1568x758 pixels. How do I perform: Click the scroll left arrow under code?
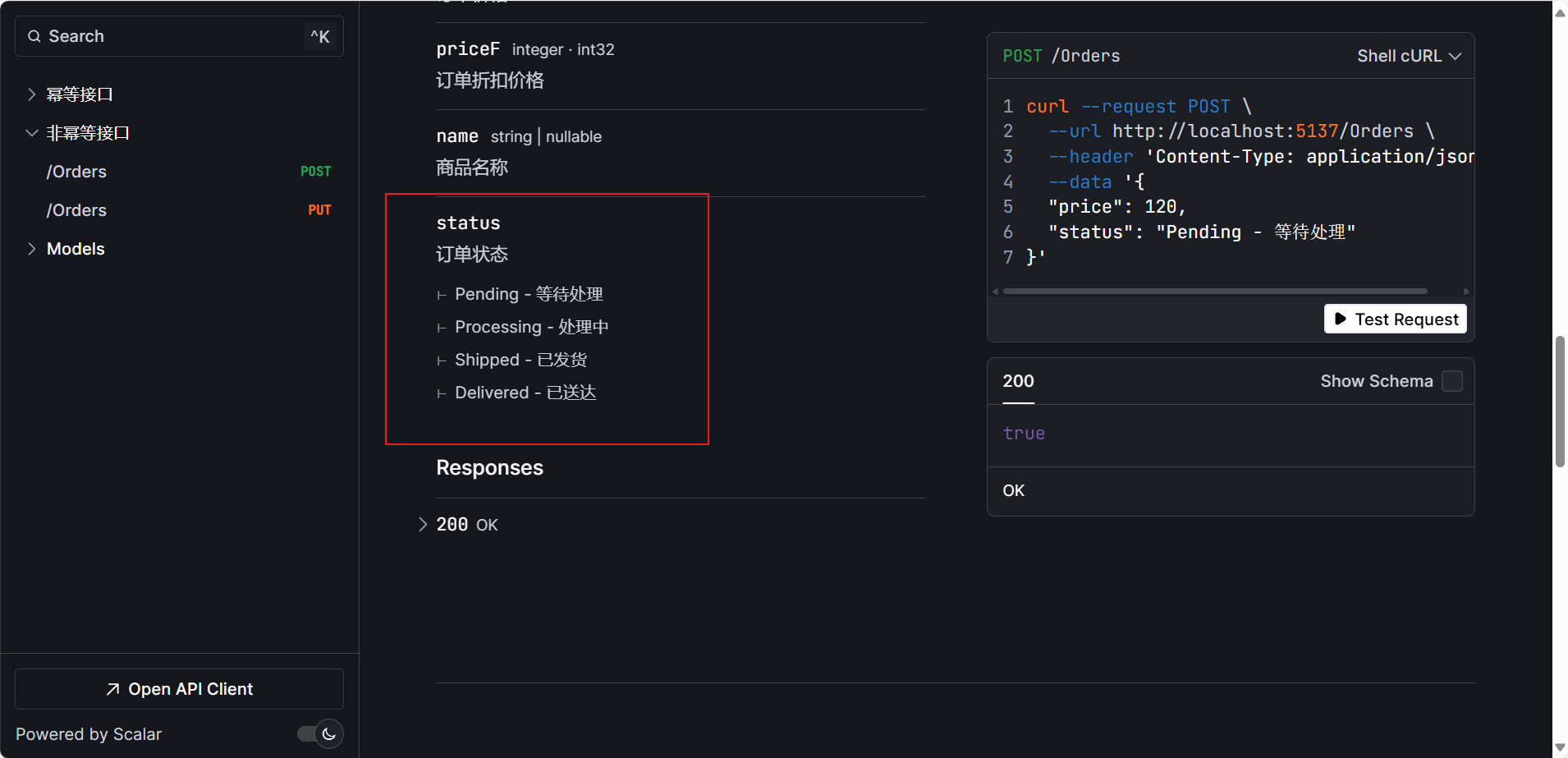point(996,292)
